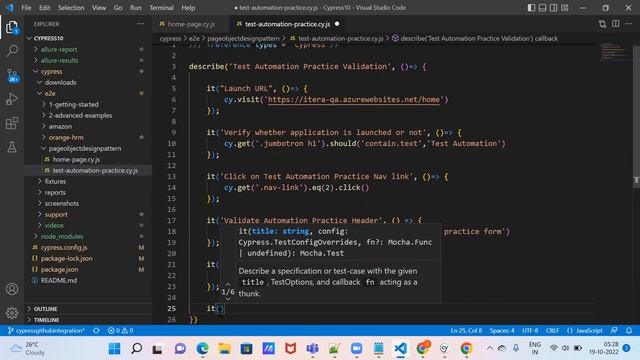Viewport: 640px width, 360px height.
Task: Open the Help menu
Action: 188,7
